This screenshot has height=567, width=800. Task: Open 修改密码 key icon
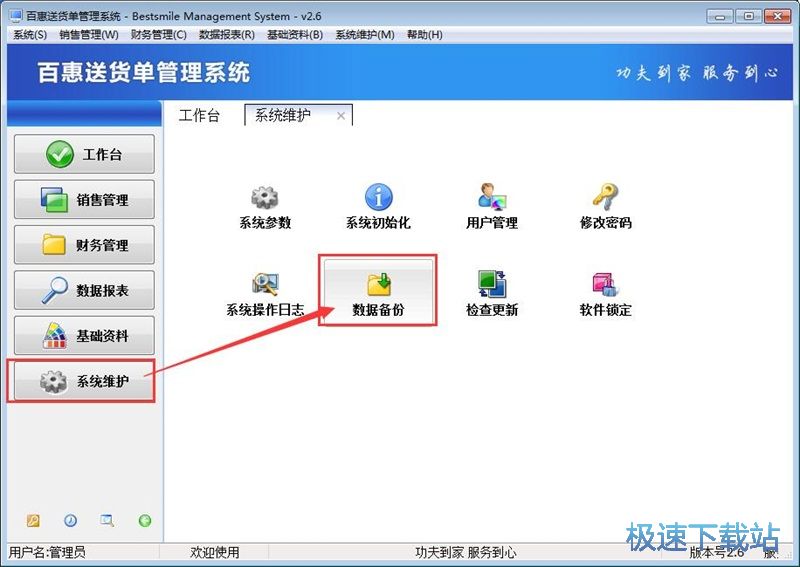click(605, 196)
